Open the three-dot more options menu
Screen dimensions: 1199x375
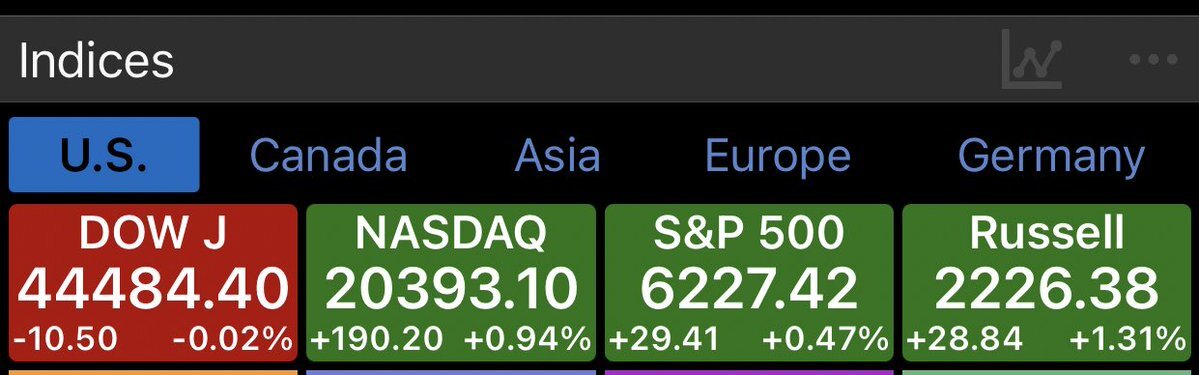pyautogui.click(x=1153, y=59)
